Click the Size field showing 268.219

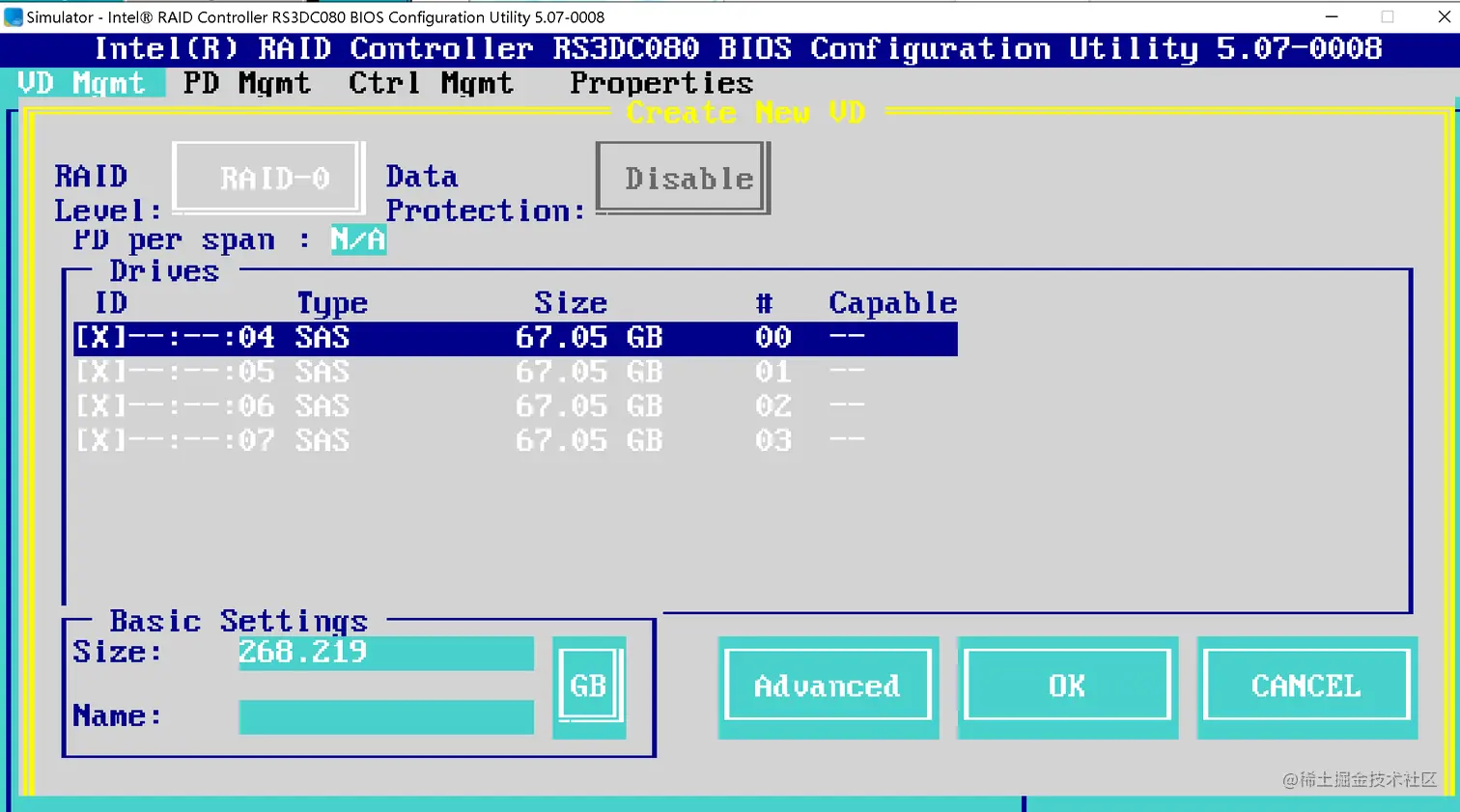pyautogui.click(x=386, y=653)
